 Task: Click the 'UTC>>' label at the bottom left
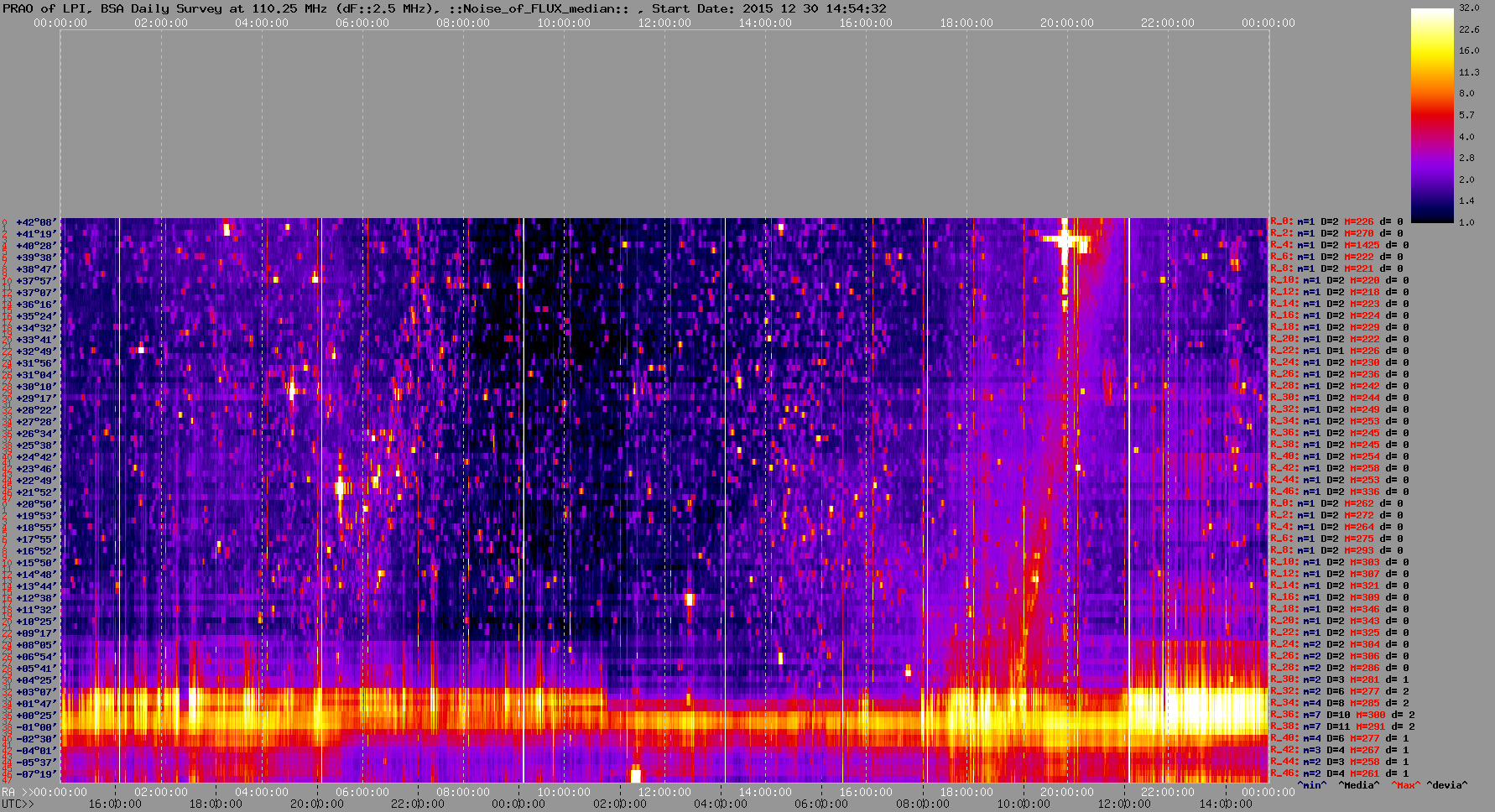coord(18,804)
